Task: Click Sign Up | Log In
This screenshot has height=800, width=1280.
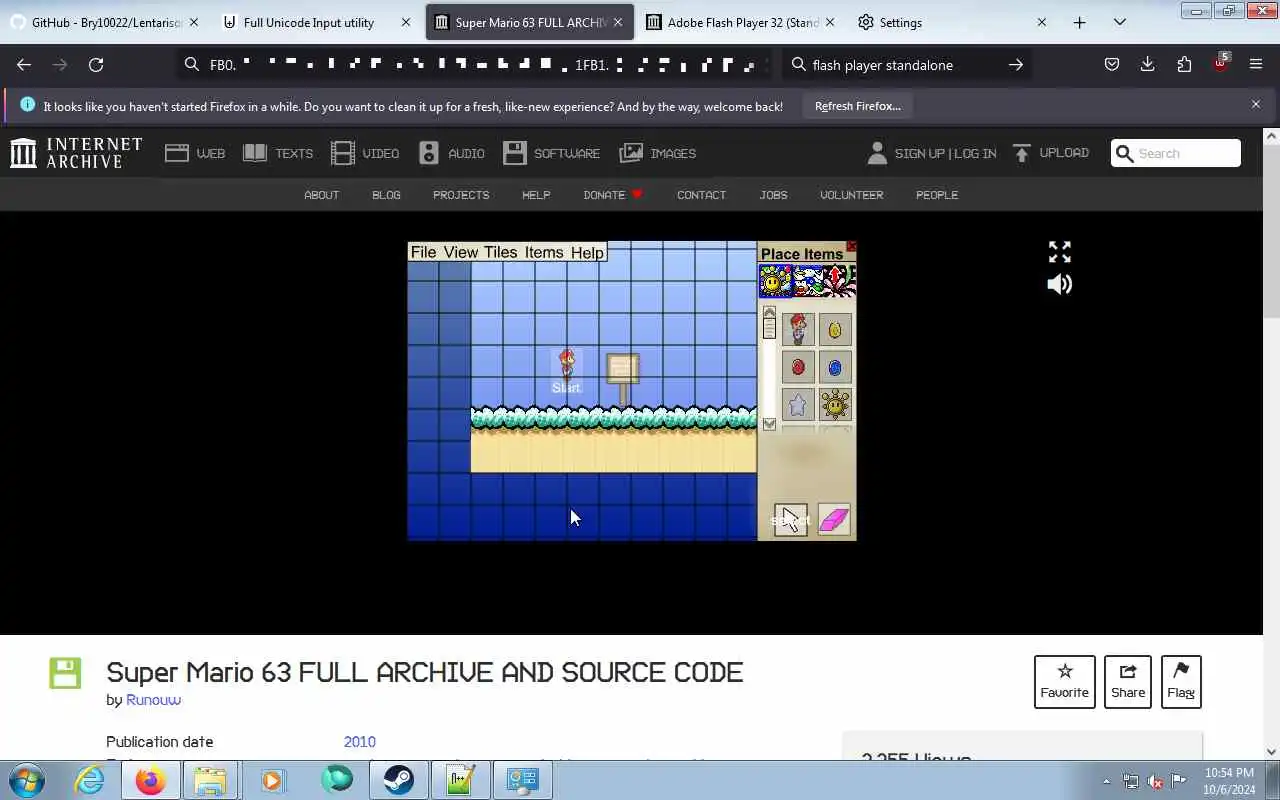Action: [x=931, y=153]
